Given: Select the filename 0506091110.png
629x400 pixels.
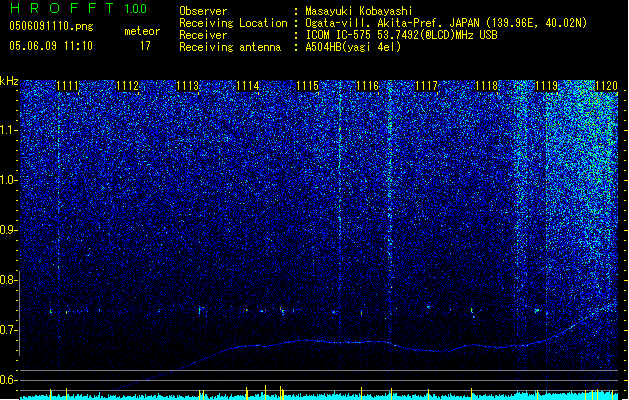Looking at the screenshot, I should (51, 27).
